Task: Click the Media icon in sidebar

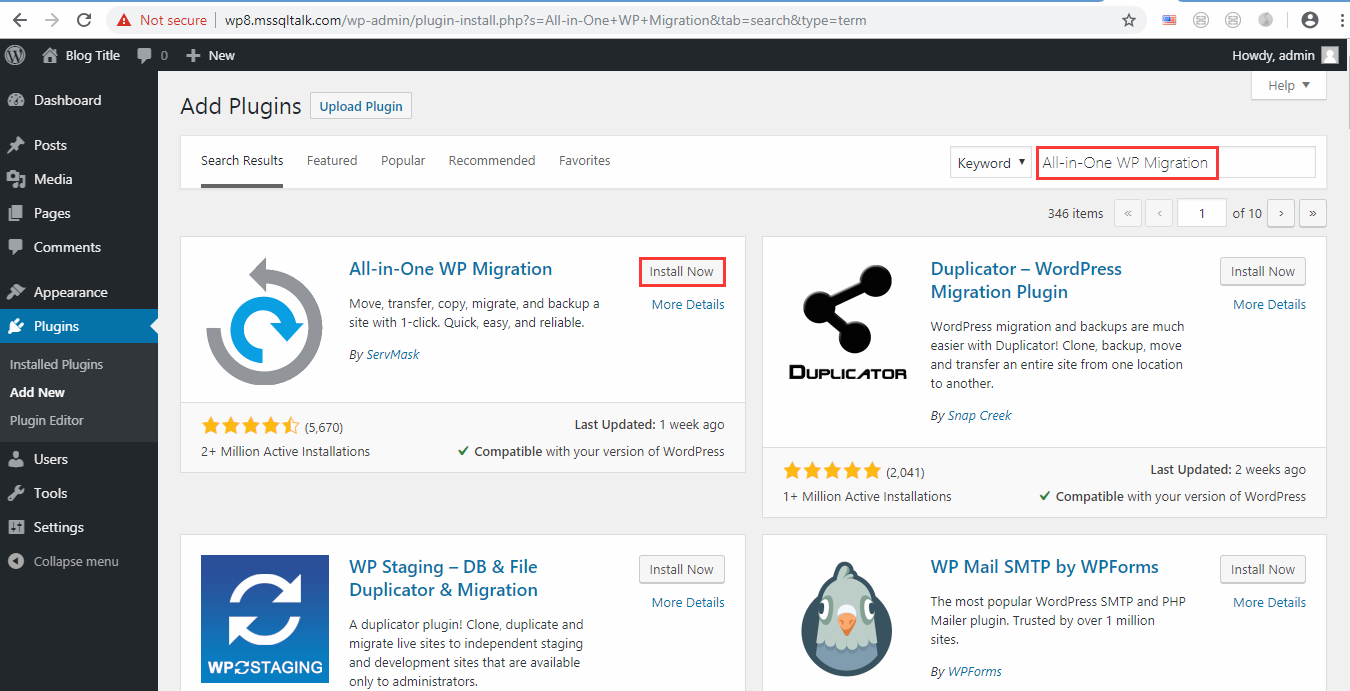Action: 16,179
